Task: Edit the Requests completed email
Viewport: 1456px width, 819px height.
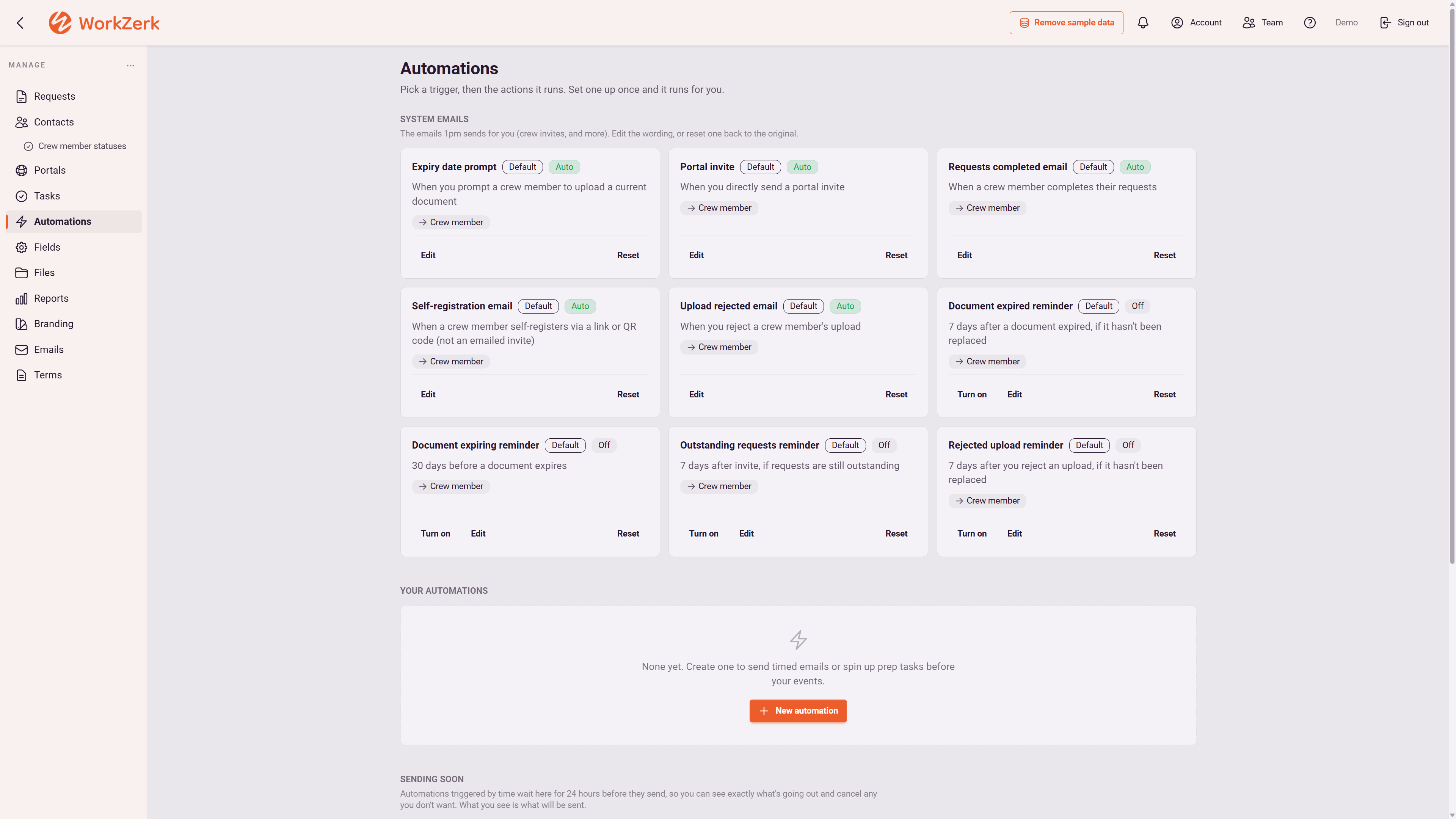Action: click(x=964, y=256)
